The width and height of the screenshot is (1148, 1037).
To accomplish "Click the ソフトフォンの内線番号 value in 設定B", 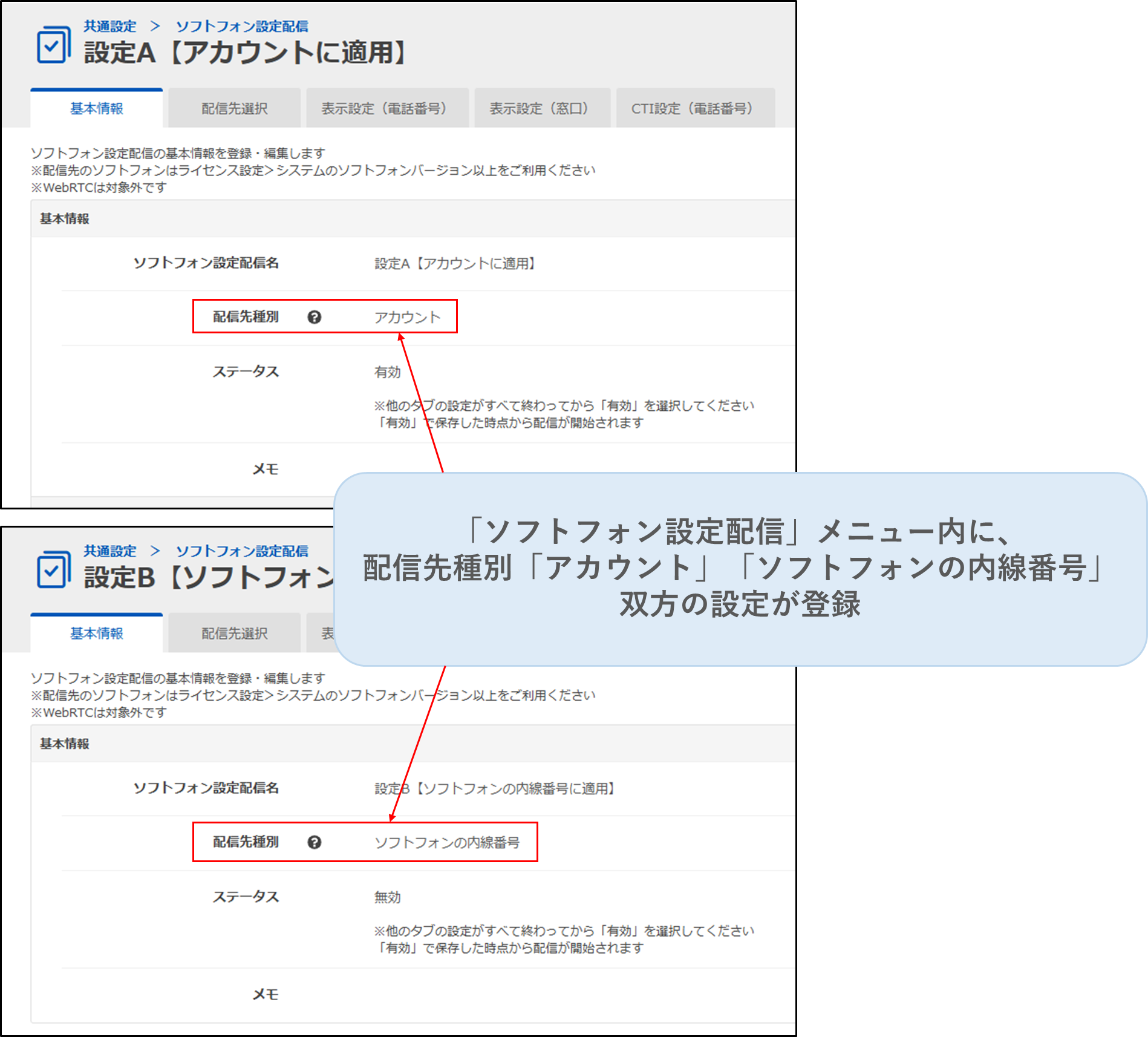I will pyautogui.click(x=446, y=843).
